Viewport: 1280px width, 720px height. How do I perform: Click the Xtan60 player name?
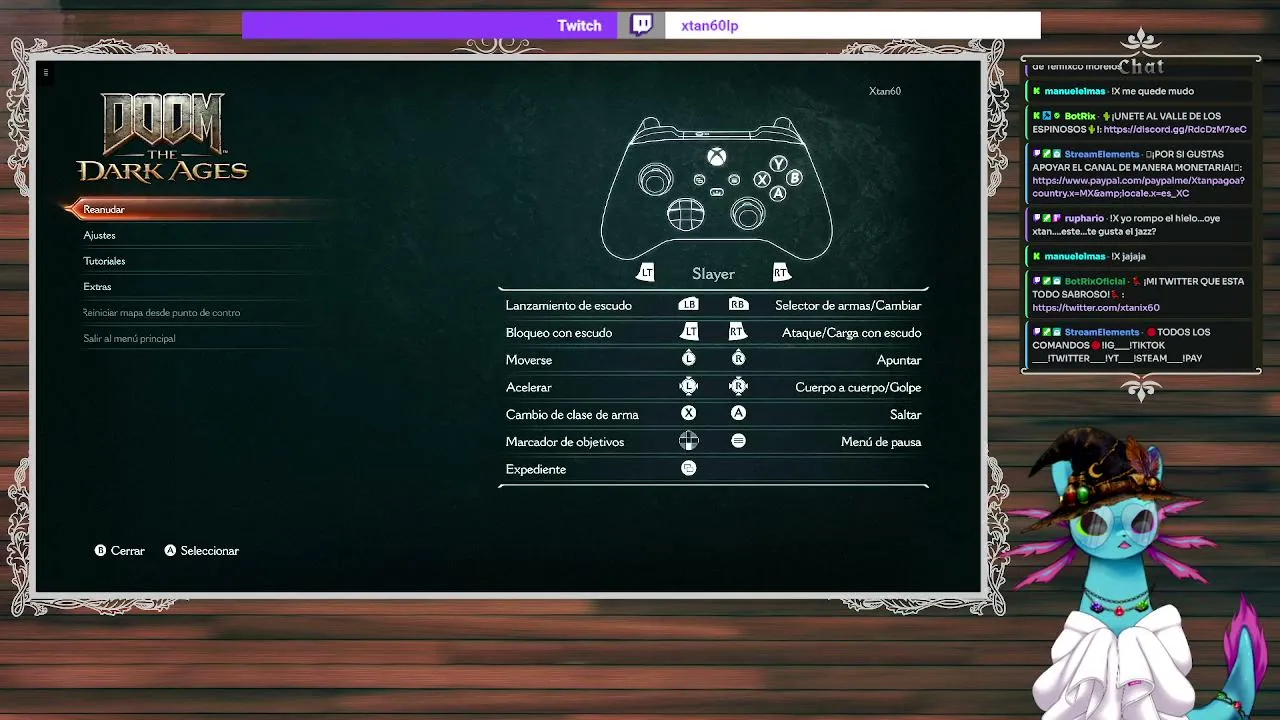[885, 91]
